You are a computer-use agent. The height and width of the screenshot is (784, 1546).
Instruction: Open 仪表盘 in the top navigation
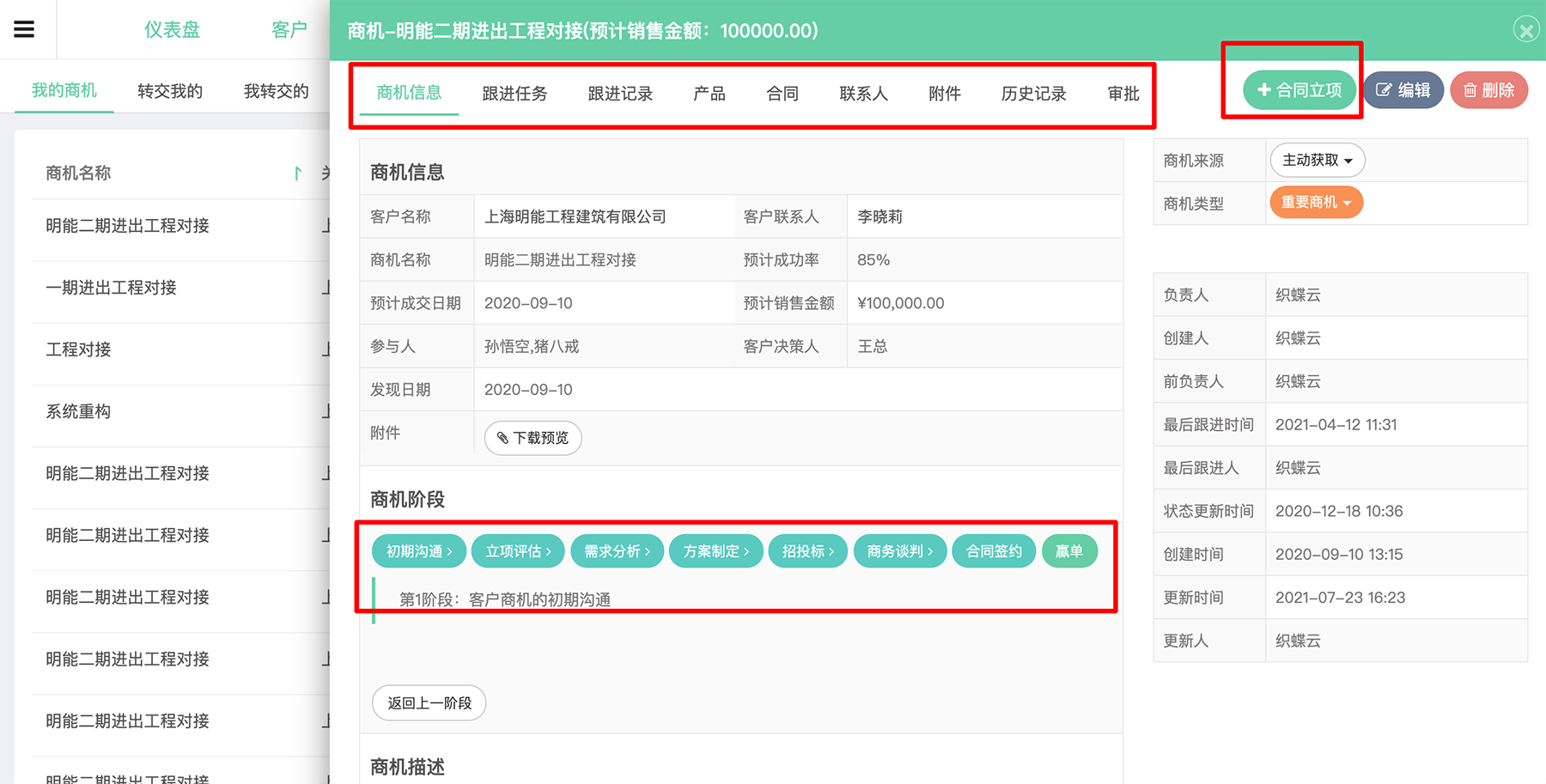[x=172, y=30]
